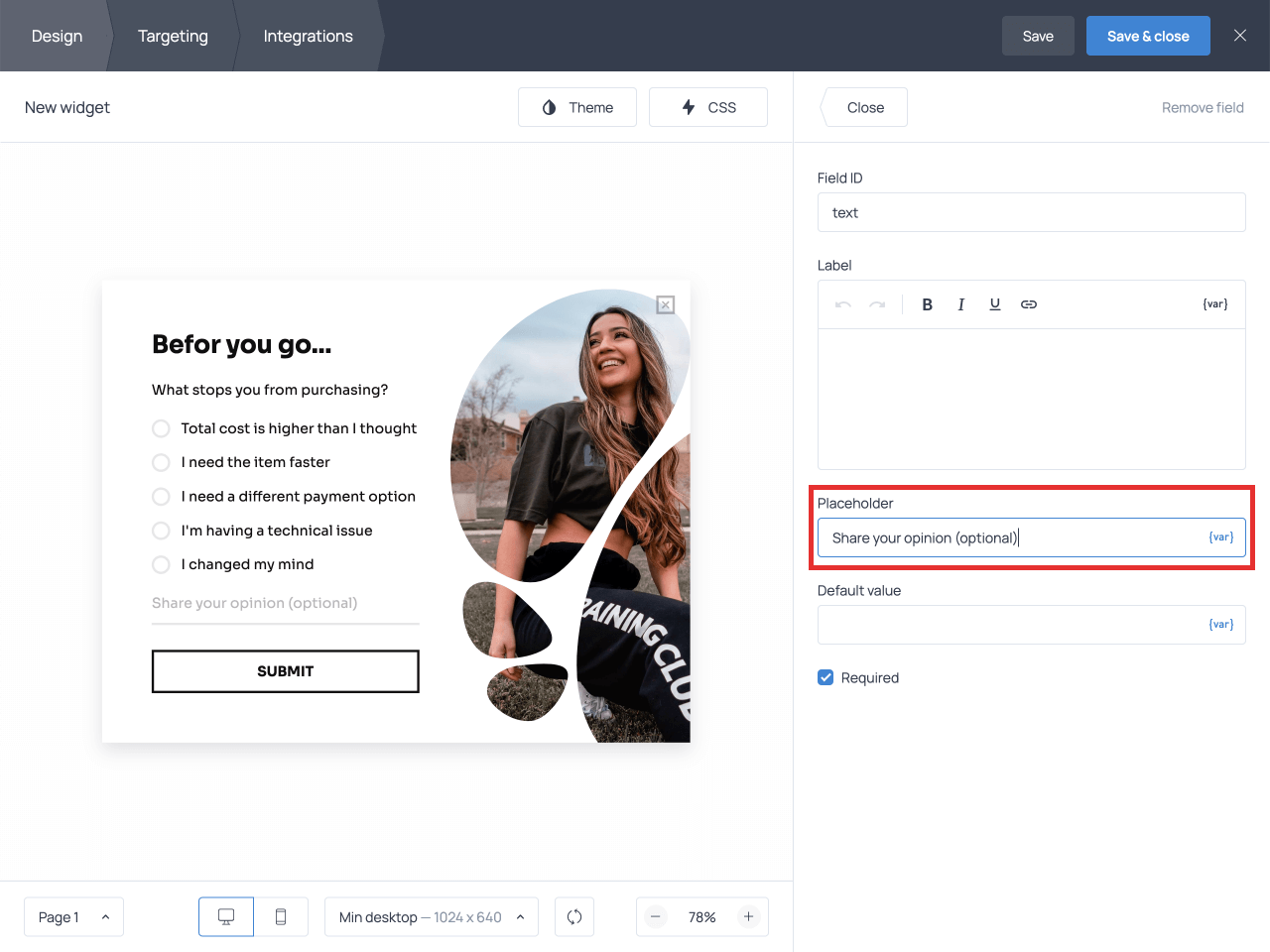Uncheck the Required checkbox

pos(825,677)
